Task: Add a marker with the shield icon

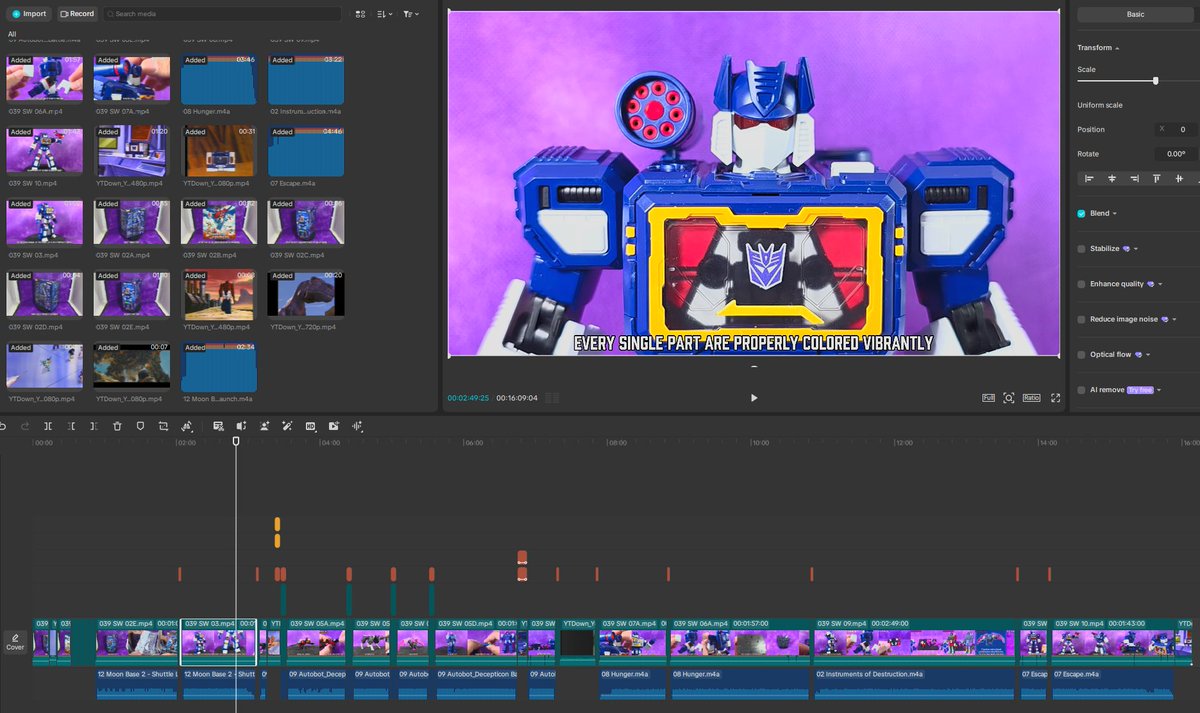Action: [140, 426]
